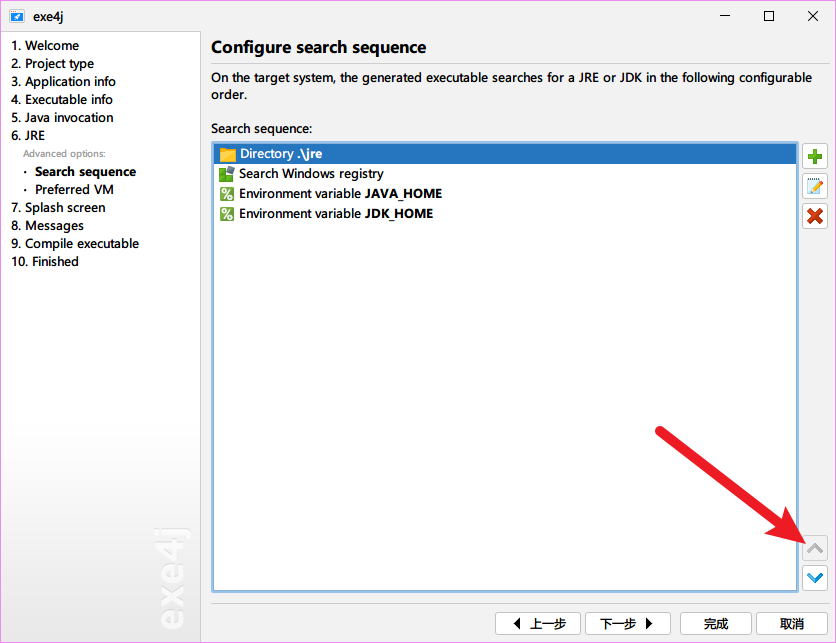Viewport: 836px width, 643px height.
Task: Click the Windows registry entry icon
Action: tap(227, 174)
